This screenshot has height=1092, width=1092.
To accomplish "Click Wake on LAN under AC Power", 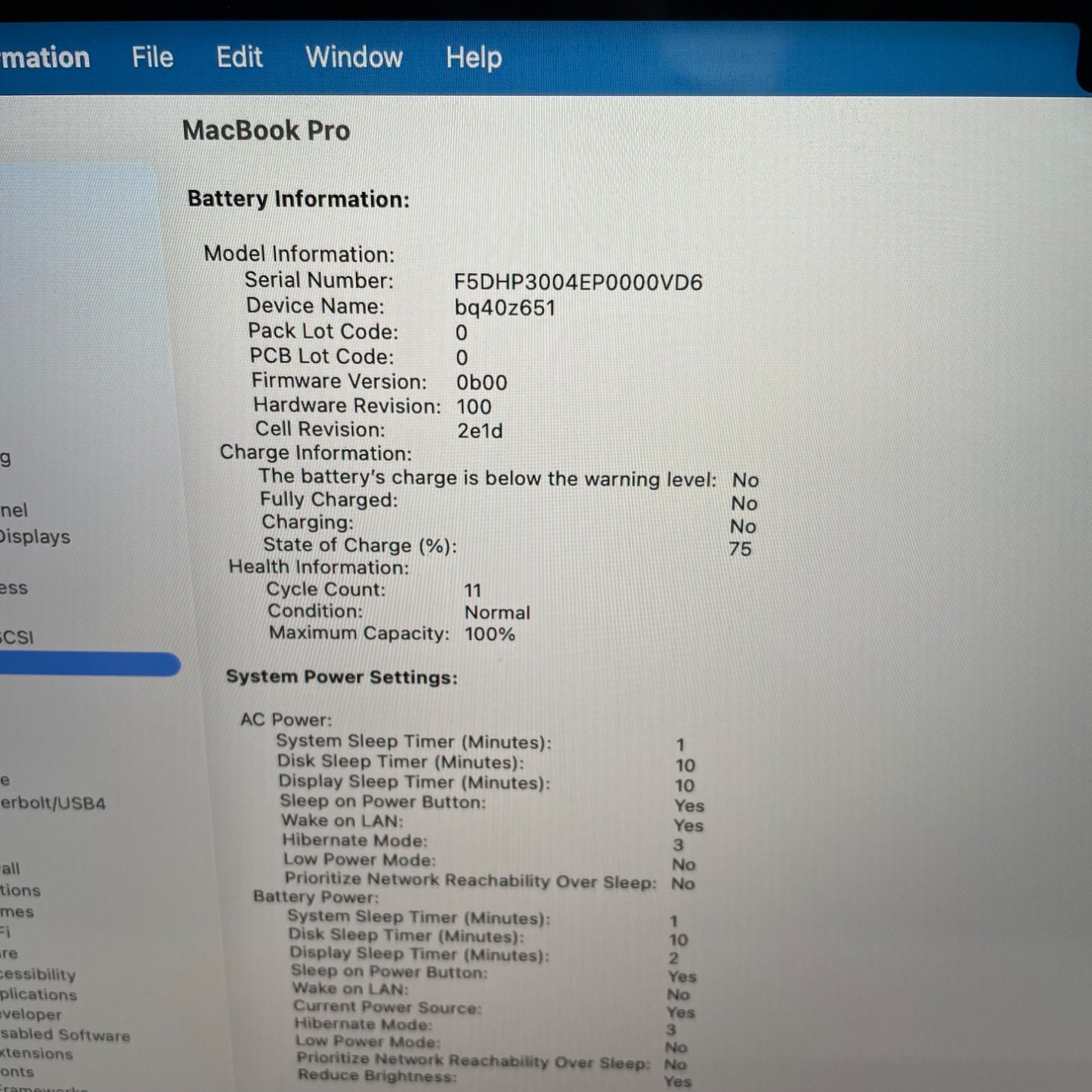I will pyautogui.click(x=342, y=821).
